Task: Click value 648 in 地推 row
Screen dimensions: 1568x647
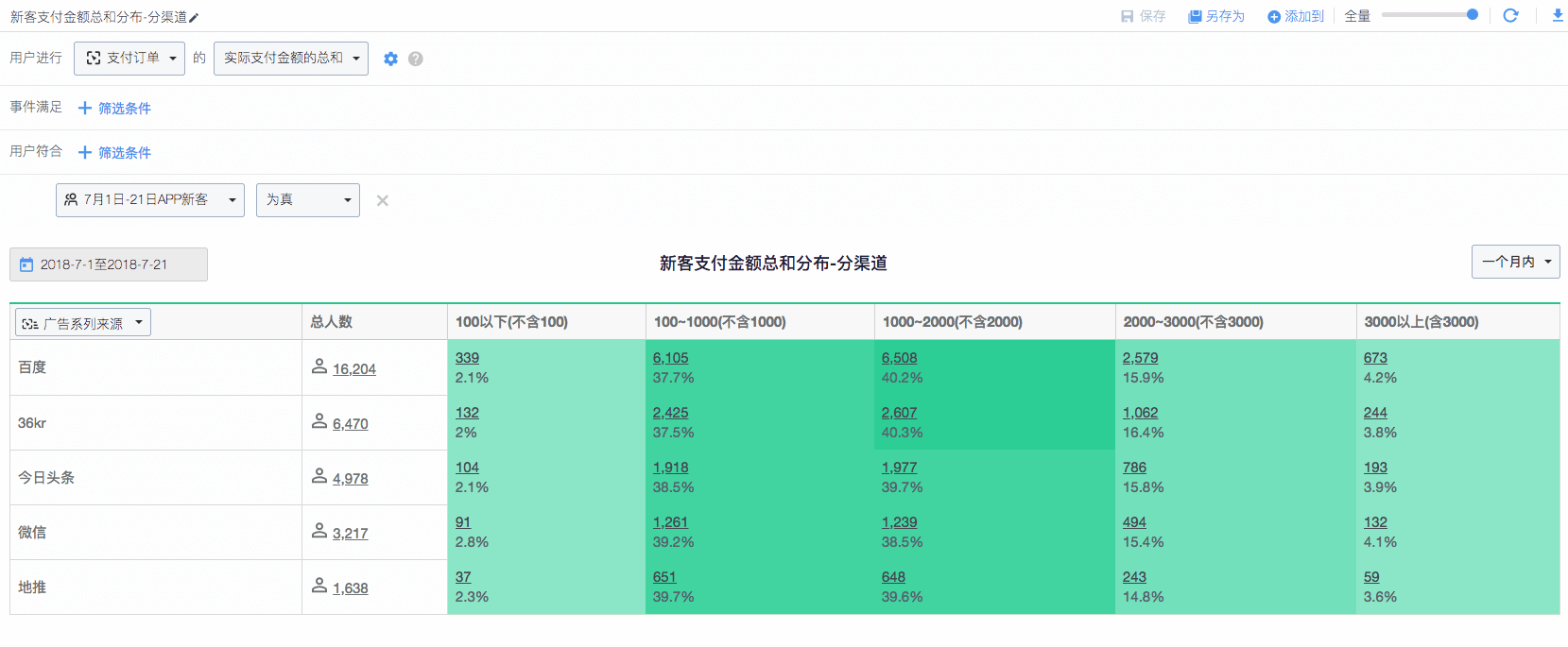Action: point(894,577)
